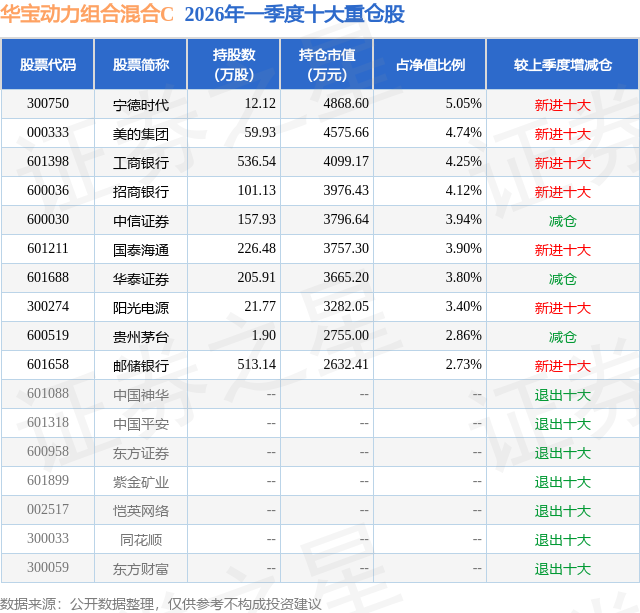640x613 pixels.
Task: Select stock code 600958
Action: [x=48, y=451]
